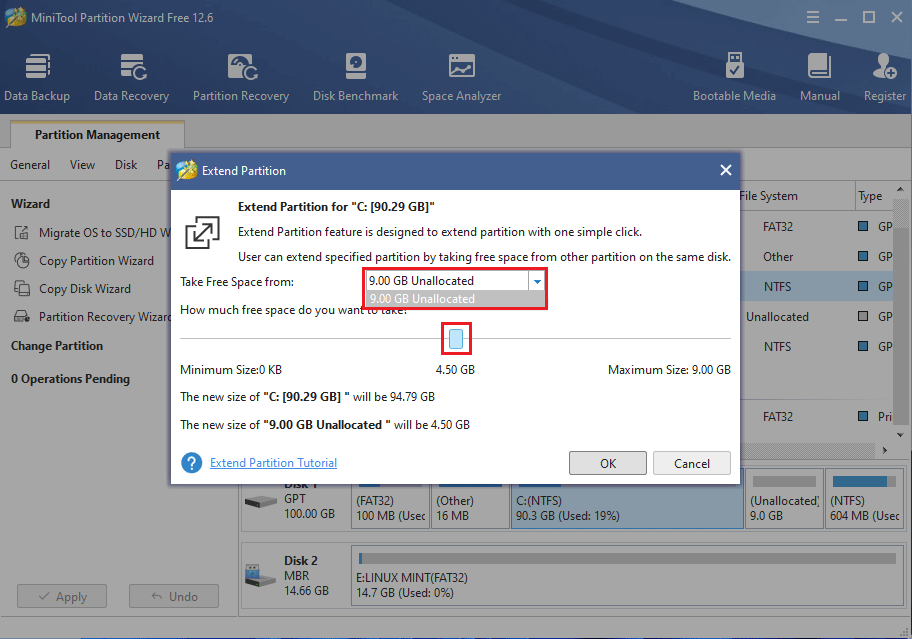Choose the 9.00 GB Unallocated list option
This screenshot has width=912, height=639.
click(455, 299)
